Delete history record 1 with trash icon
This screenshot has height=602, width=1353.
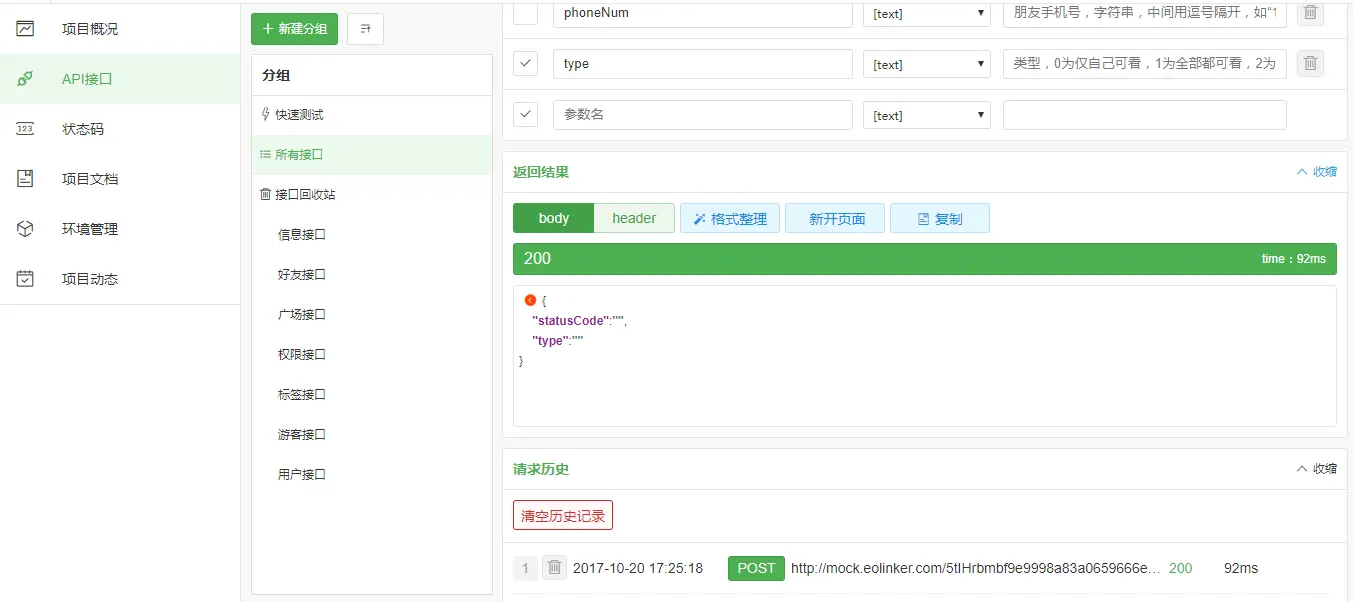(x=554, y=568)
